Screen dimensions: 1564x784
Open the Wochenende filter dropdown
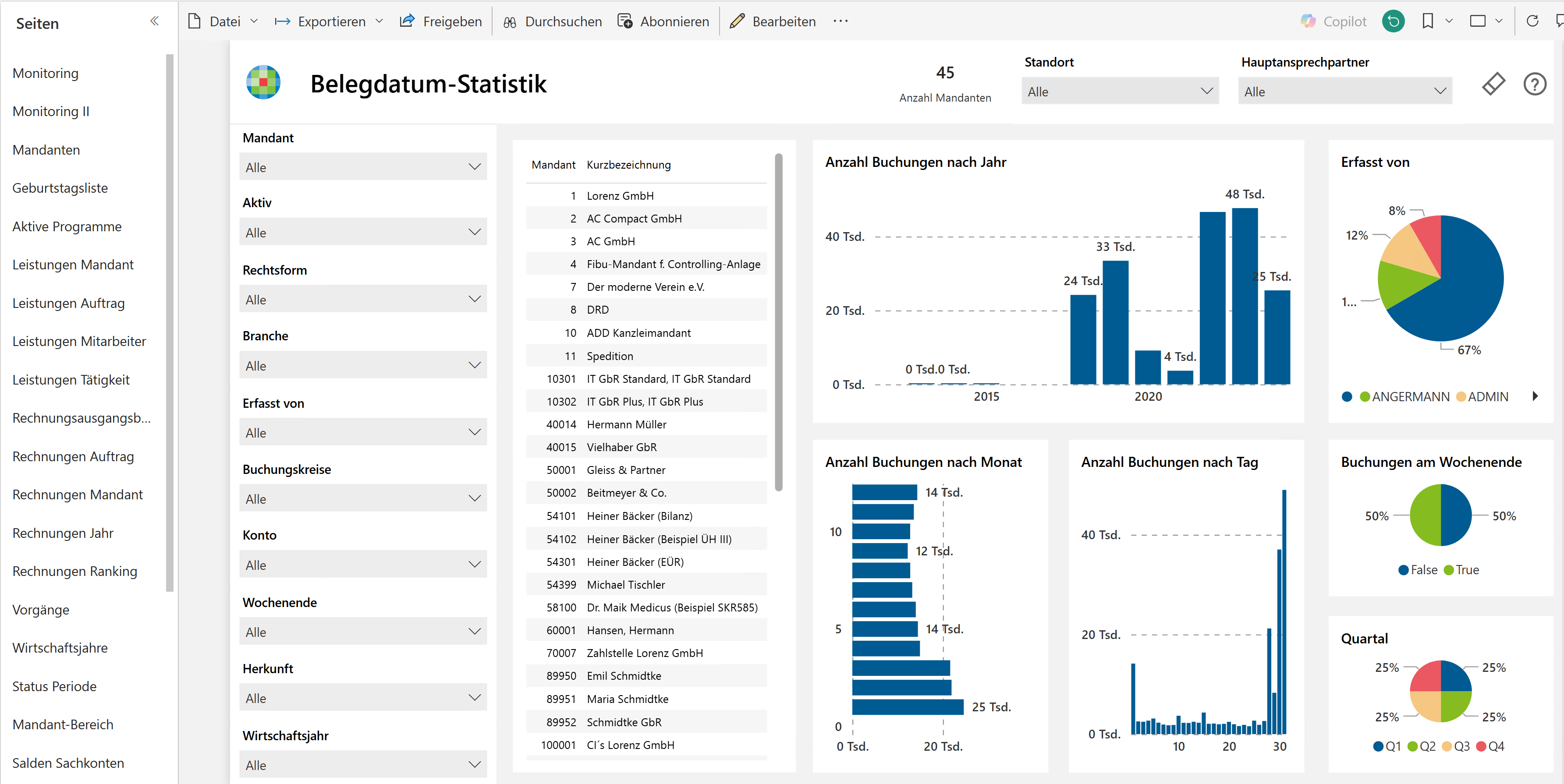pyautogui.click(x=363, y=632)
